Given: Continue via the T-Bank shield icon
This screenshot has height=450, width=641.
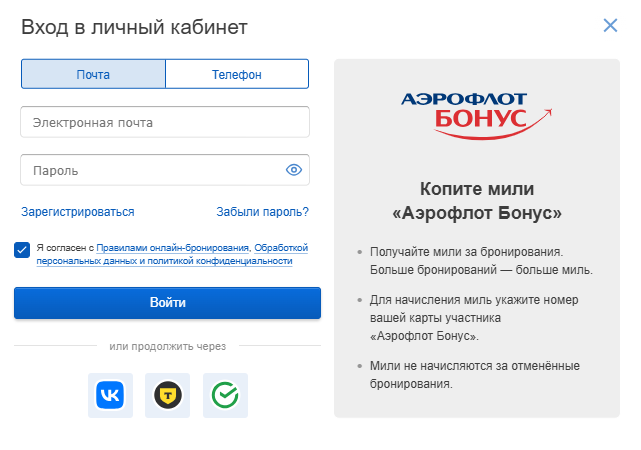Looking at the screenshot, I should tap(168, 395).
